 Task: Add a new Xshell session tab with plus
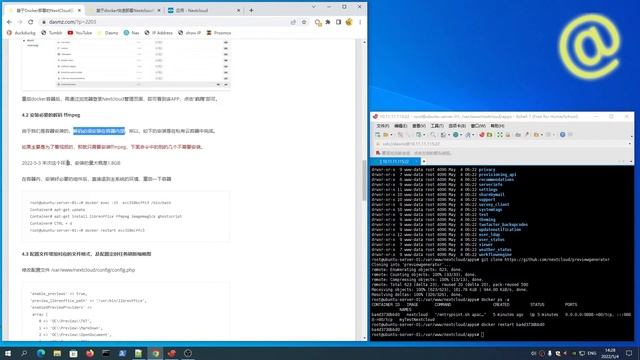(x=424, y=162)
